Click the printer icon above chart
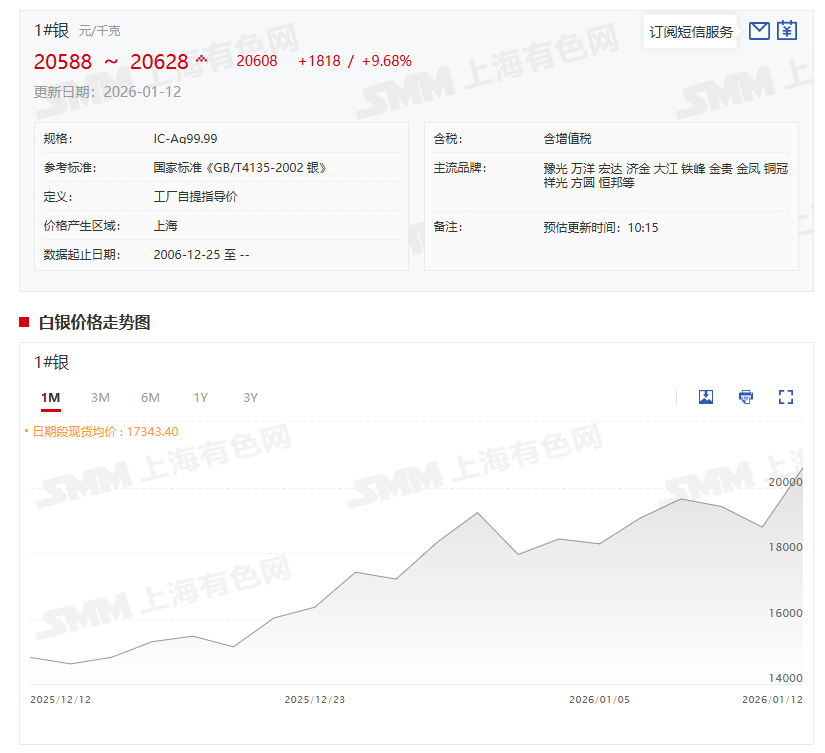 746,397
